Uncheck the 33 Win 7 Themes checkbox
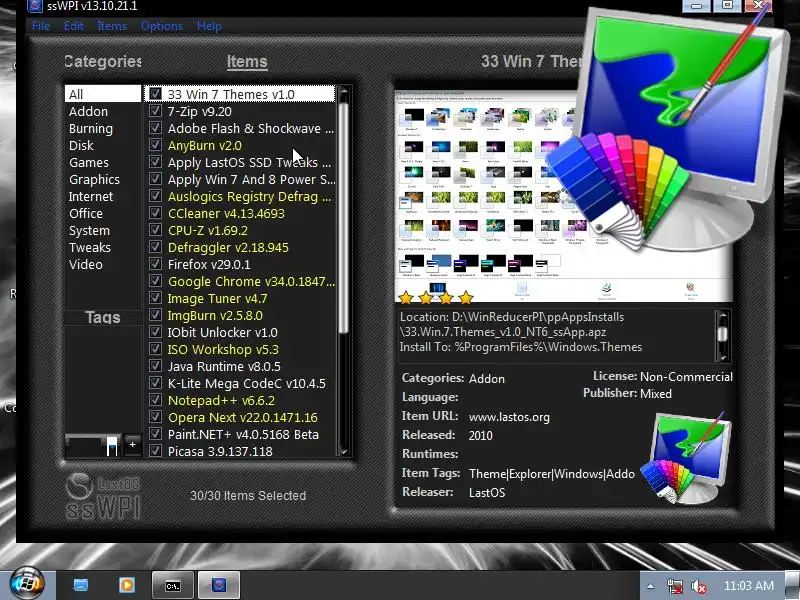Viewport: 800px width, 600px height. [155, 94]
